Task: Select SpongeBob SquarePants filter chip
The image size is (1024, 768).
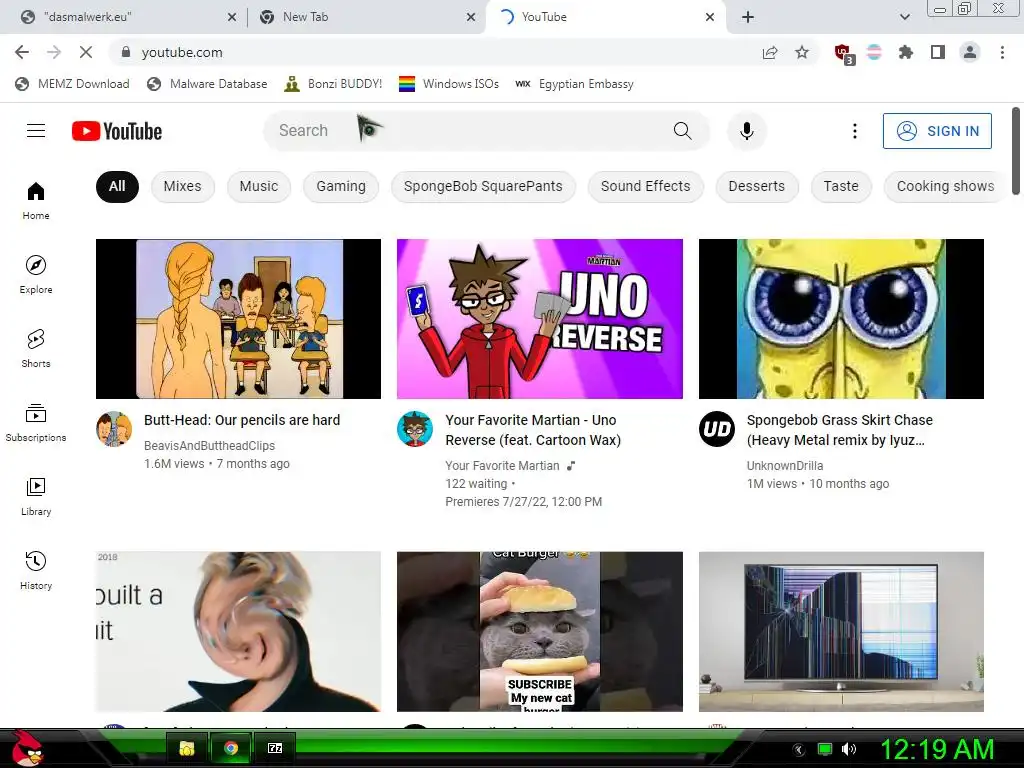Action: pyautogui.click(x=483, y=186)
